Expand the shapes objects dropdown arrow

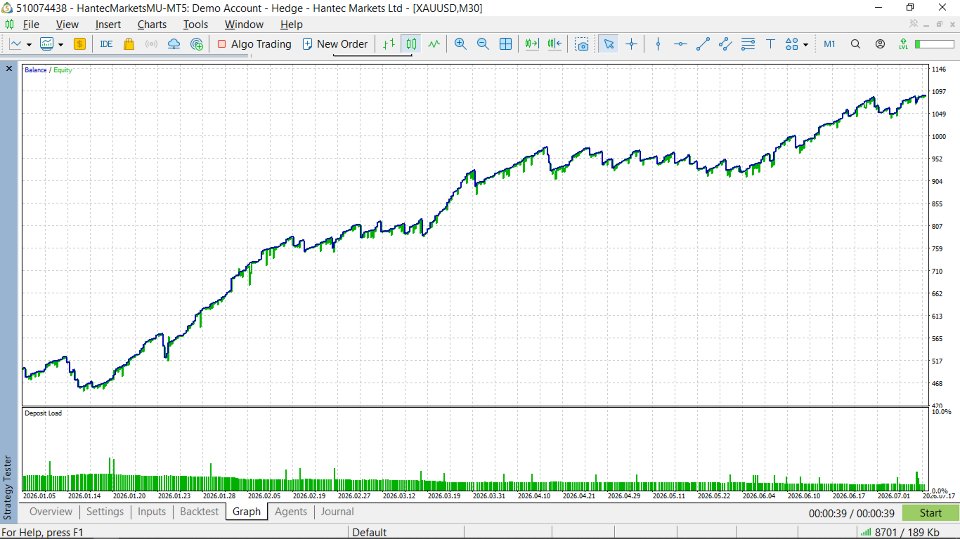[806, 45]
